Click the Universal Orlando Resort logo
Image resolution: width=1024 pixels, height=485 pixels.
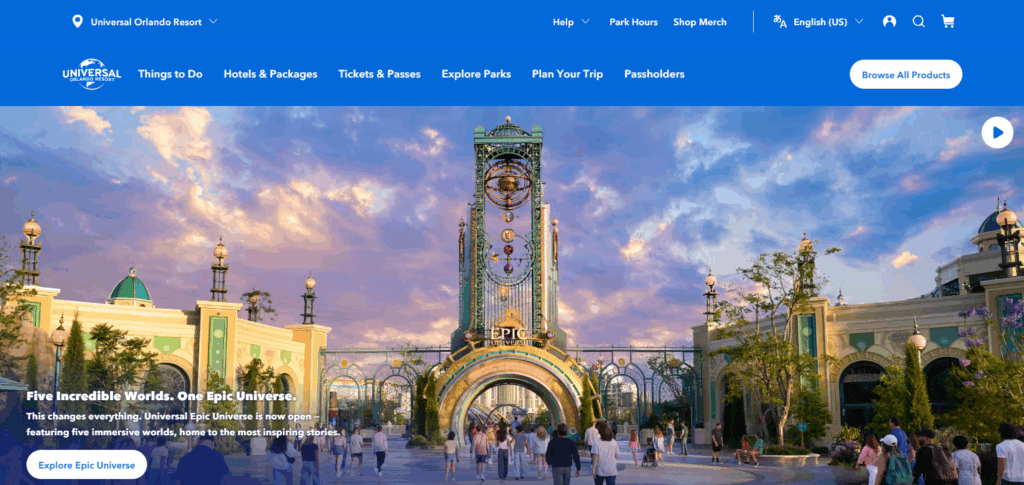91,74
